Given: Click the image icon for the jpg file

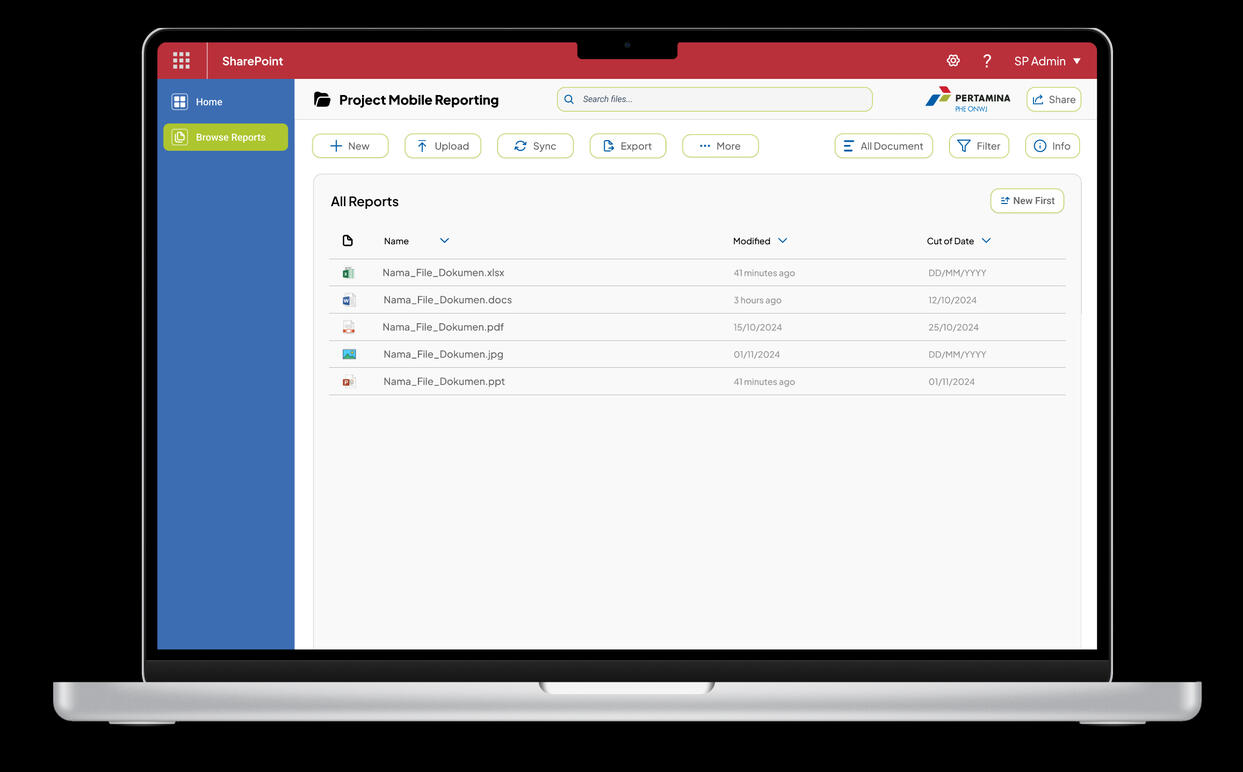Looking at the screenshot, I should click(x=349, y=354).
